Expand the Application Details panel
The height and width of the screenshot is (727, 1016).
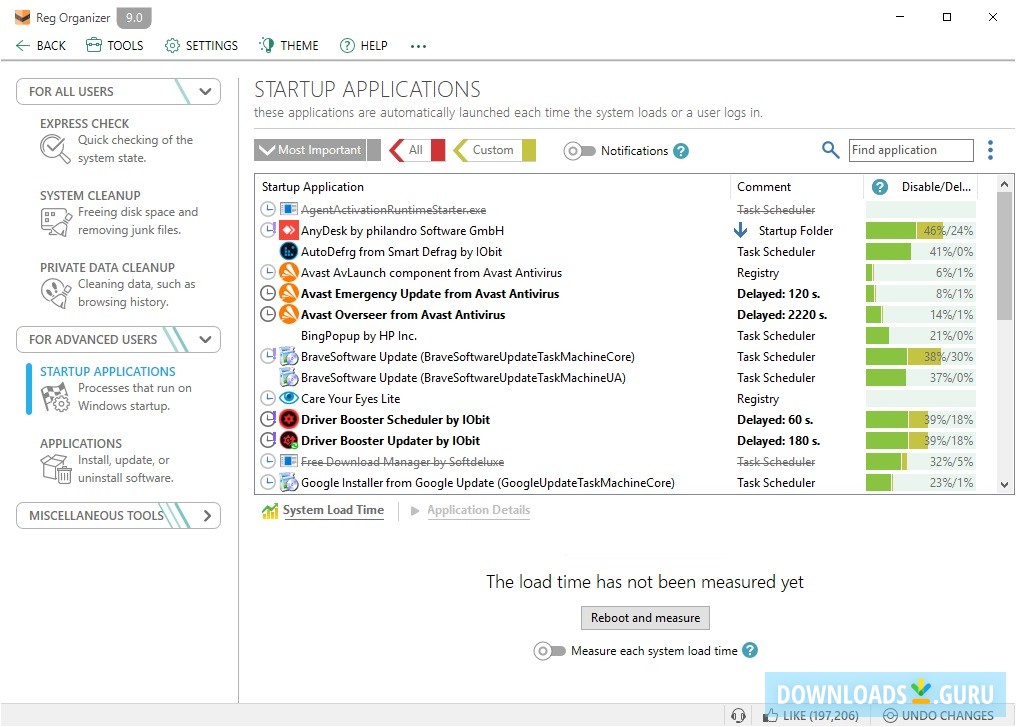pyautogui.click(x=478, y=511)
